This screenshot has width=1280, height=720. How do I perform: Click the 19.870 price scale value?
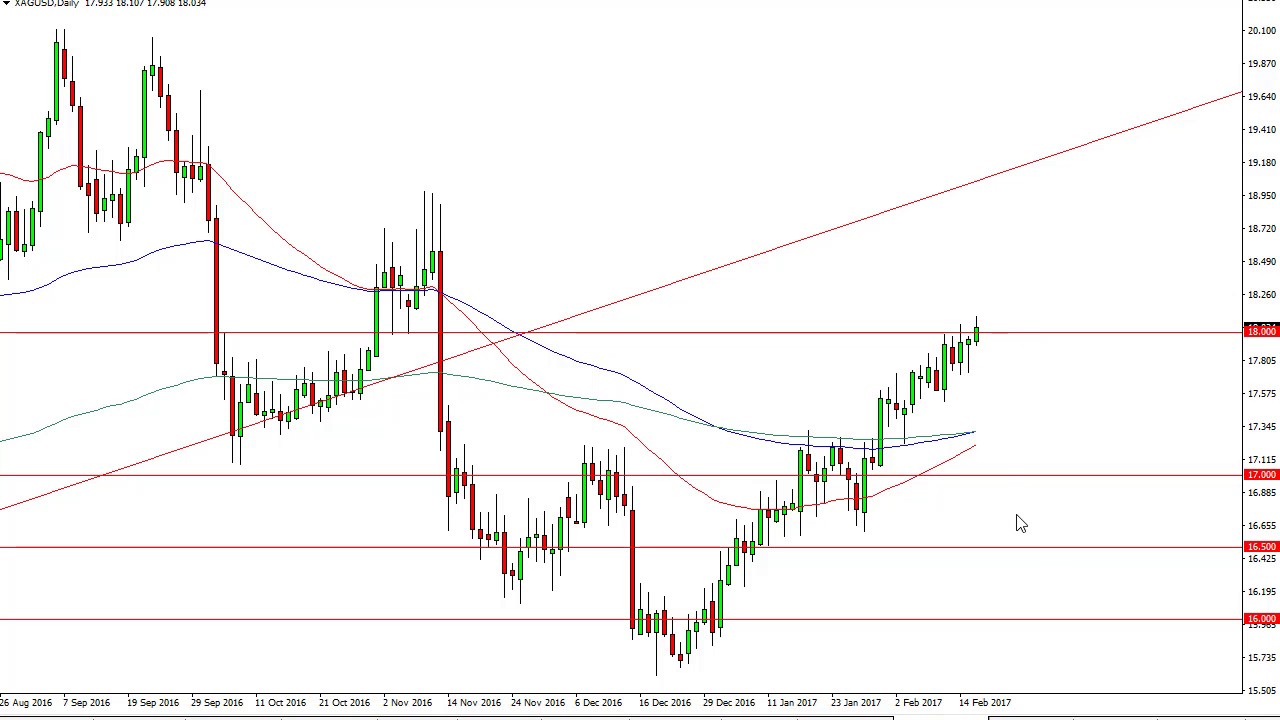click(x=1261, y=64)
